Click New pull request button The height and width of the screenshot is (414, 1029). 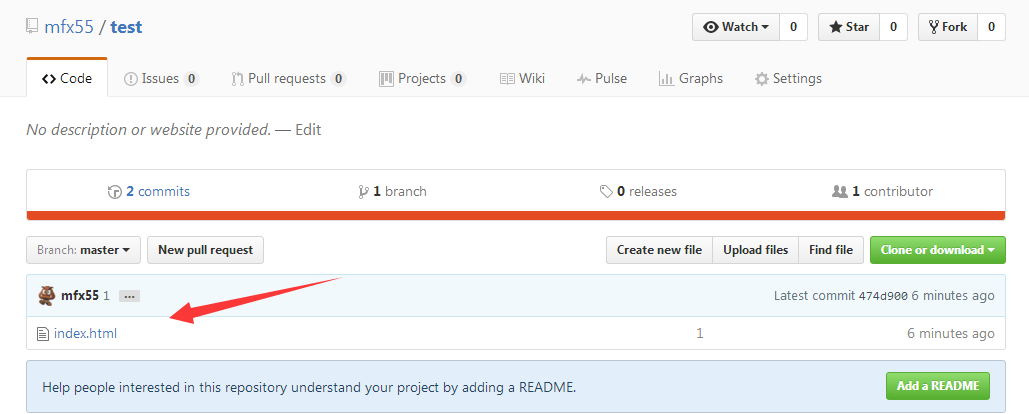click(x=205, y=250)
